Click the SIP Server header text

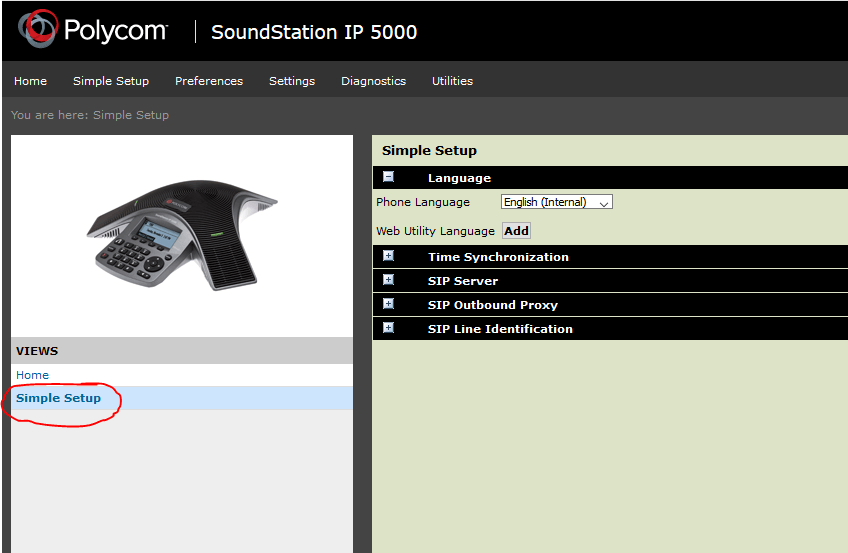click(x=463, y=281)
